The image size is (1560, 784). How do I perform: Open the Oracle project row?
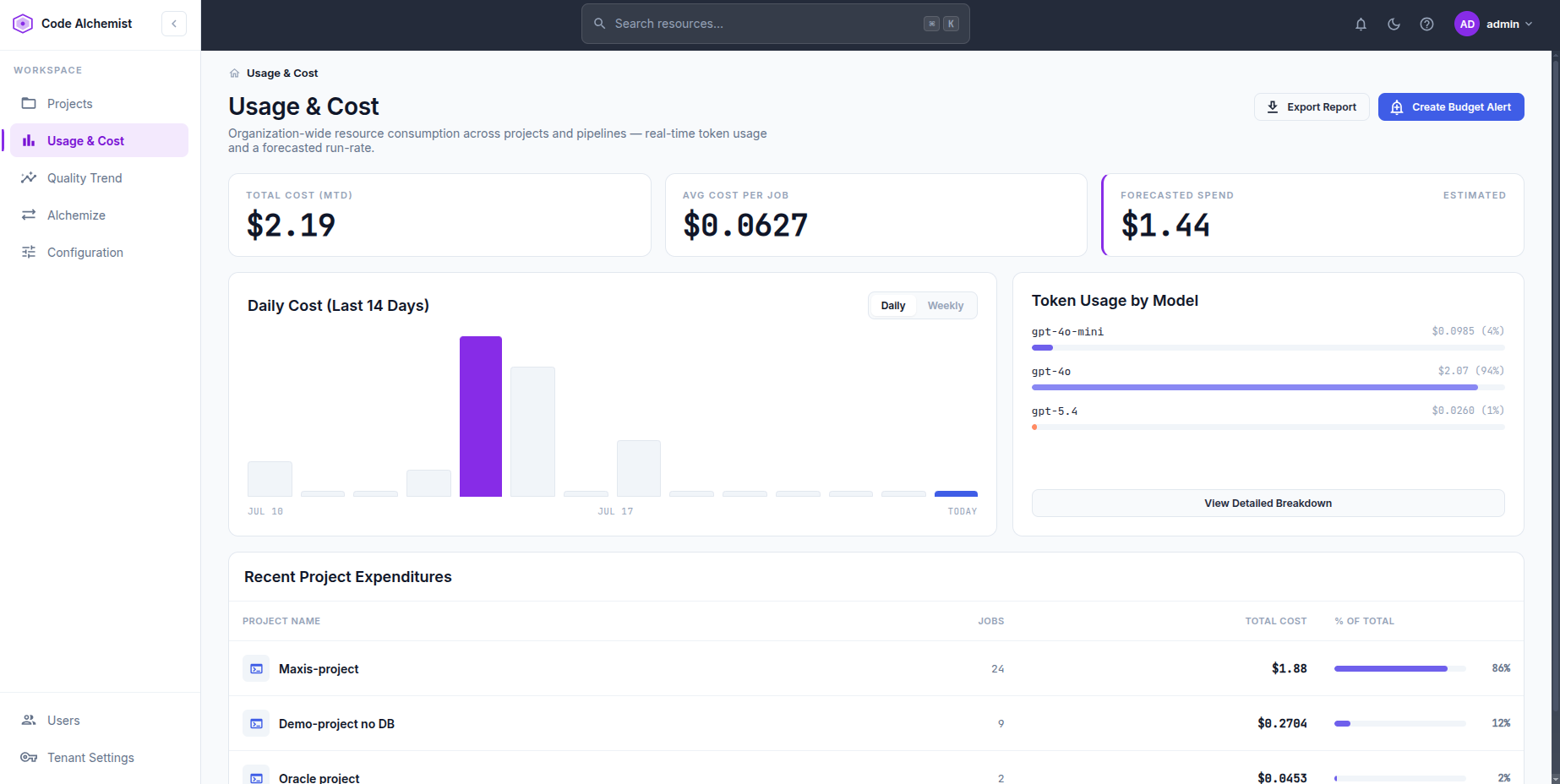point(875,768)
